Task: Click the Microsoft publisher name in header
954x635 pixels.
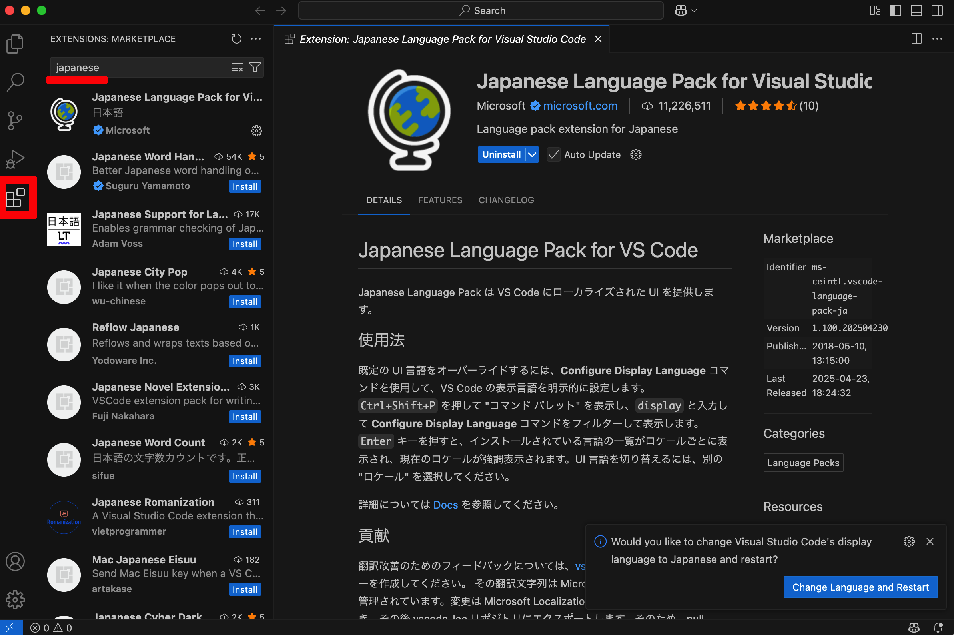Action: 501,106
